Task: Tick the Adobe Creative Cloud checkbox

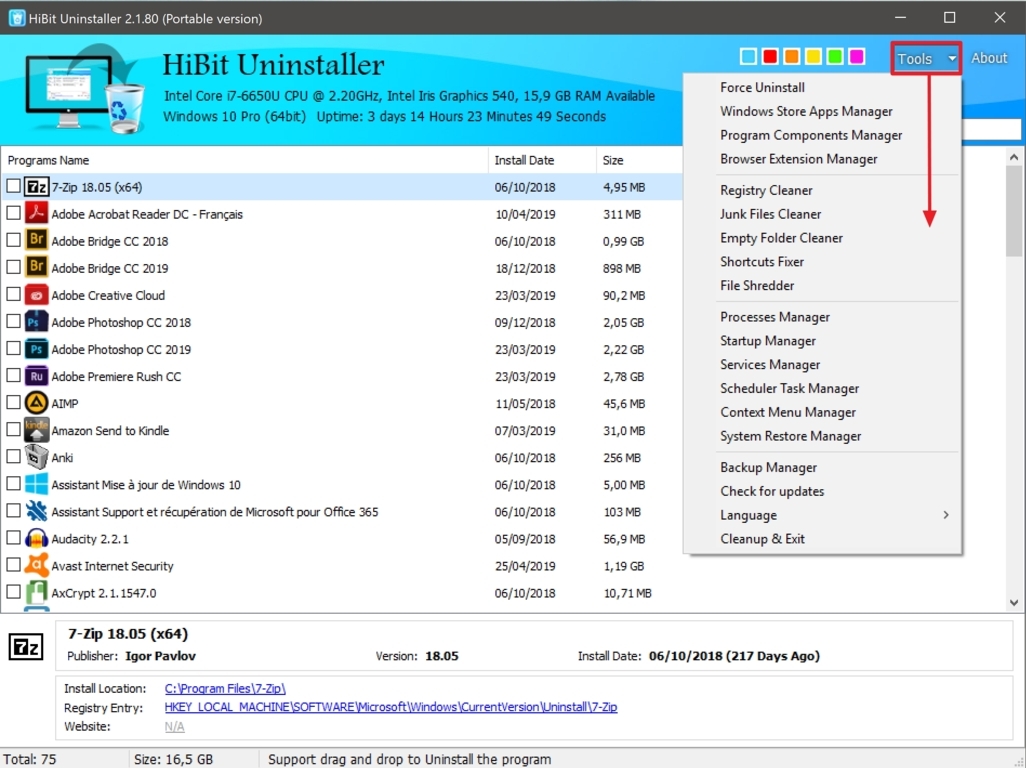Action: click(13, 294)
